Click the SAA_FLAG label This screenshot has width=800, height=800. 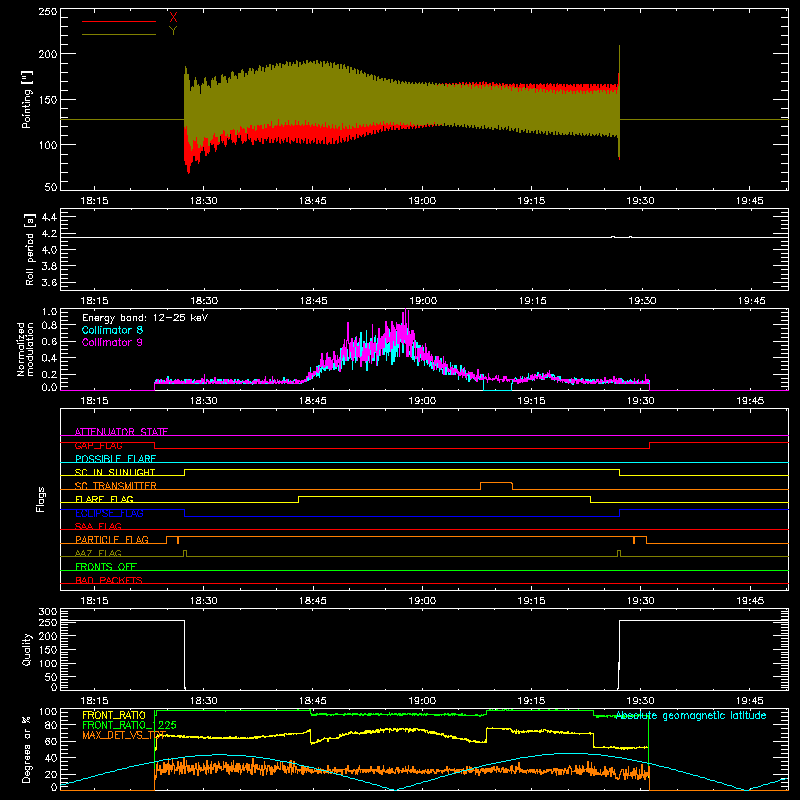click(x=98, y=526)
